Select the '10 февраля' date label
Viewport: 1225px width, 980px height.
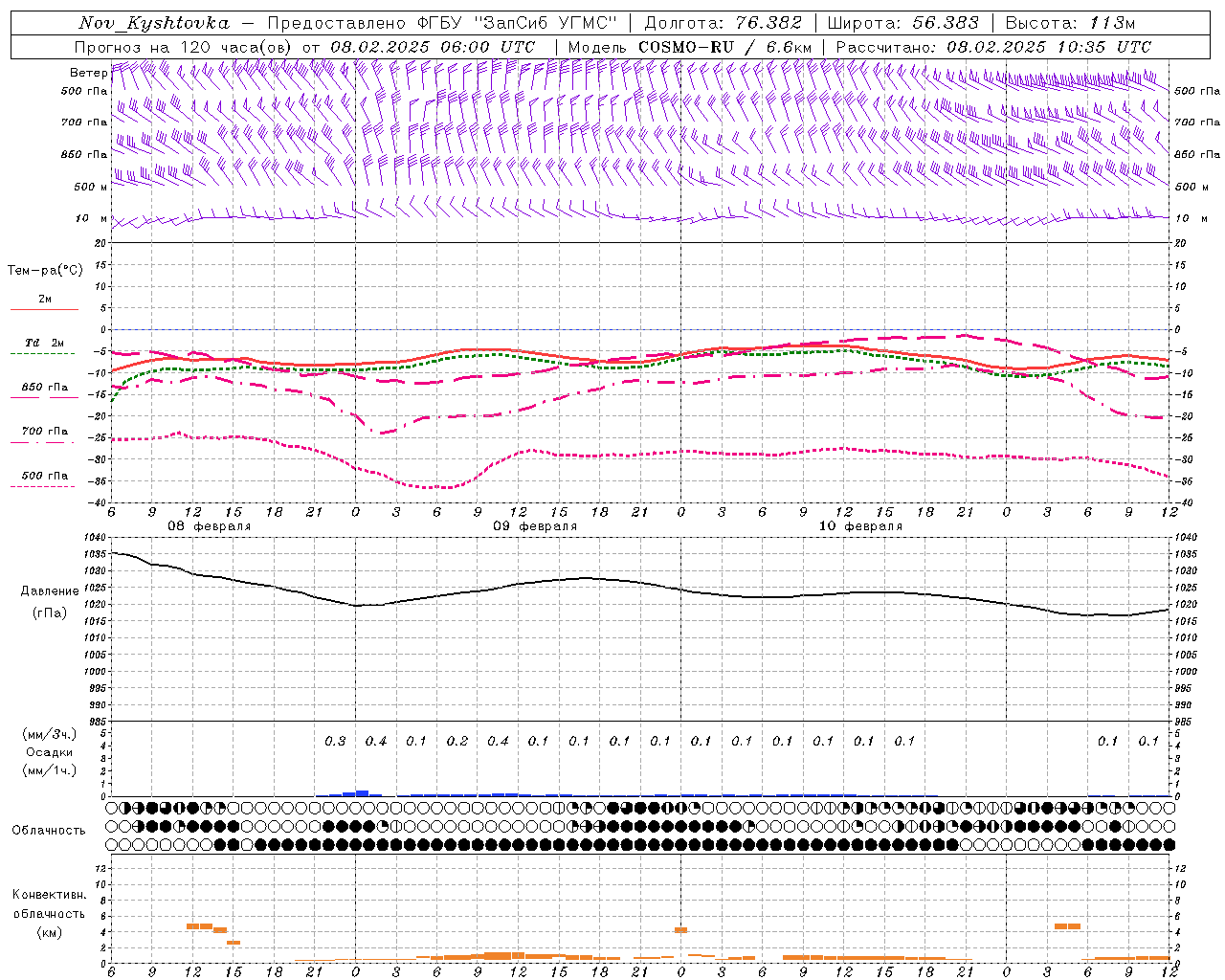(860, 526)
